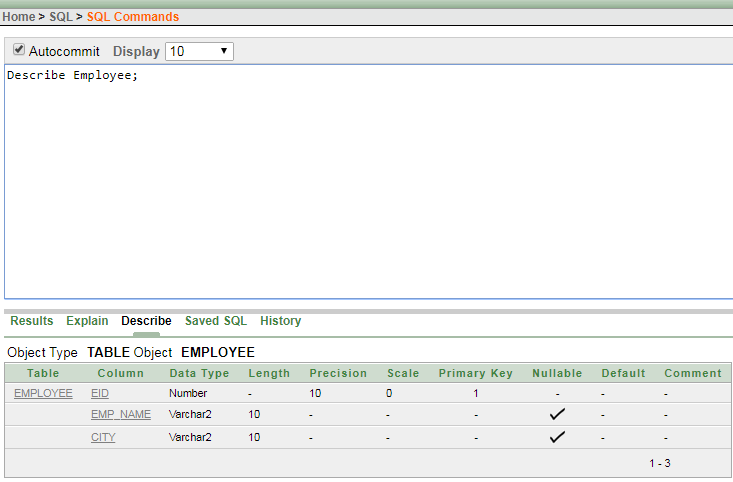Toggle the Autocommit checkbox

tap(19, 50)
